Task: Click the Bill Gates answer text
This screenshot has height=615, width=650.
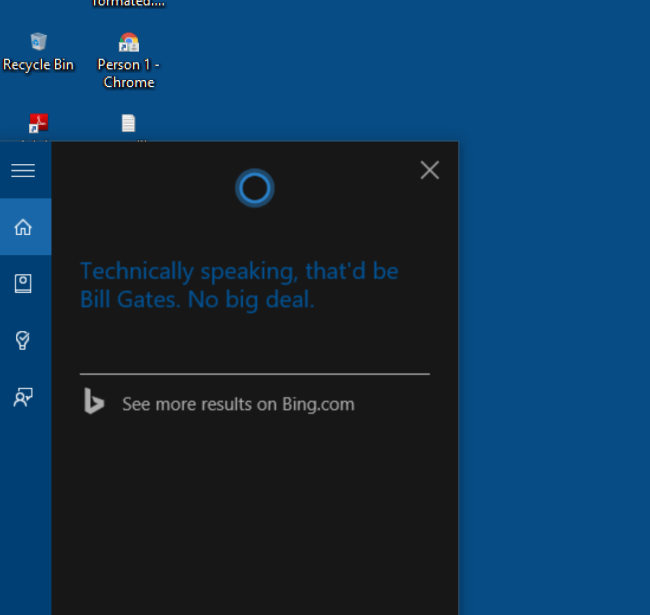Action: pos(239,285)
